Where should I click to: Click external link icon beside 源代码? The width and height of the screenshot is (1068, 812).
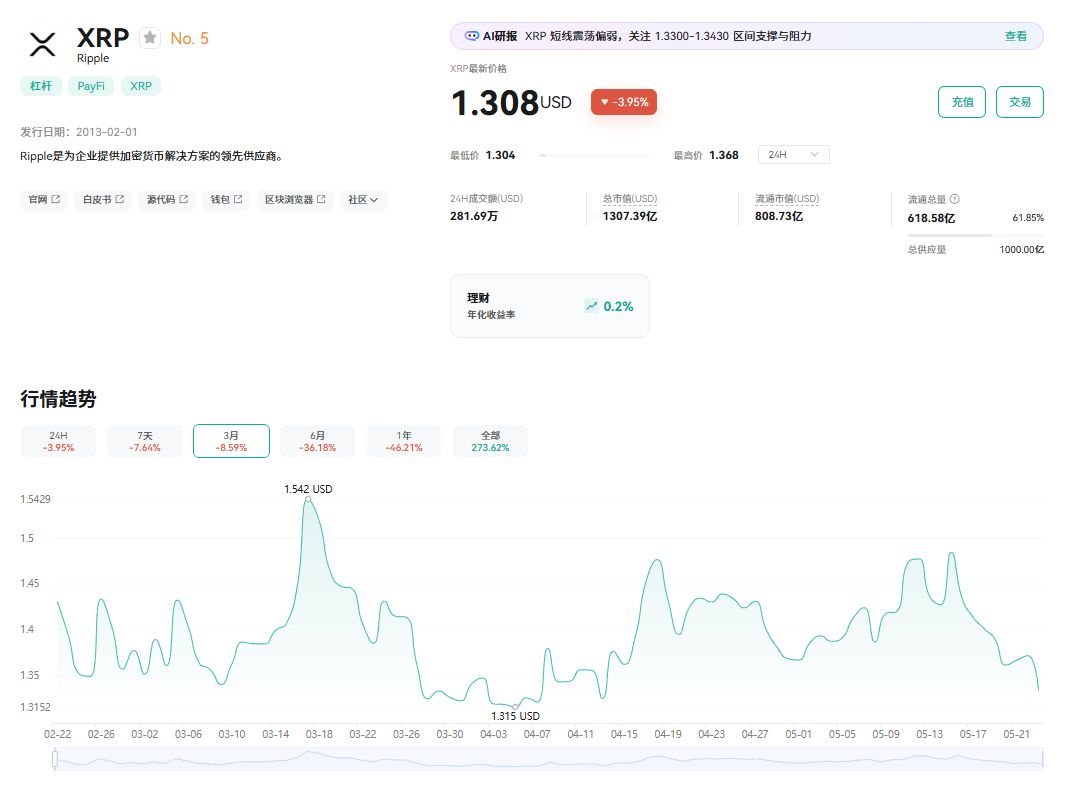coord(183,199)
